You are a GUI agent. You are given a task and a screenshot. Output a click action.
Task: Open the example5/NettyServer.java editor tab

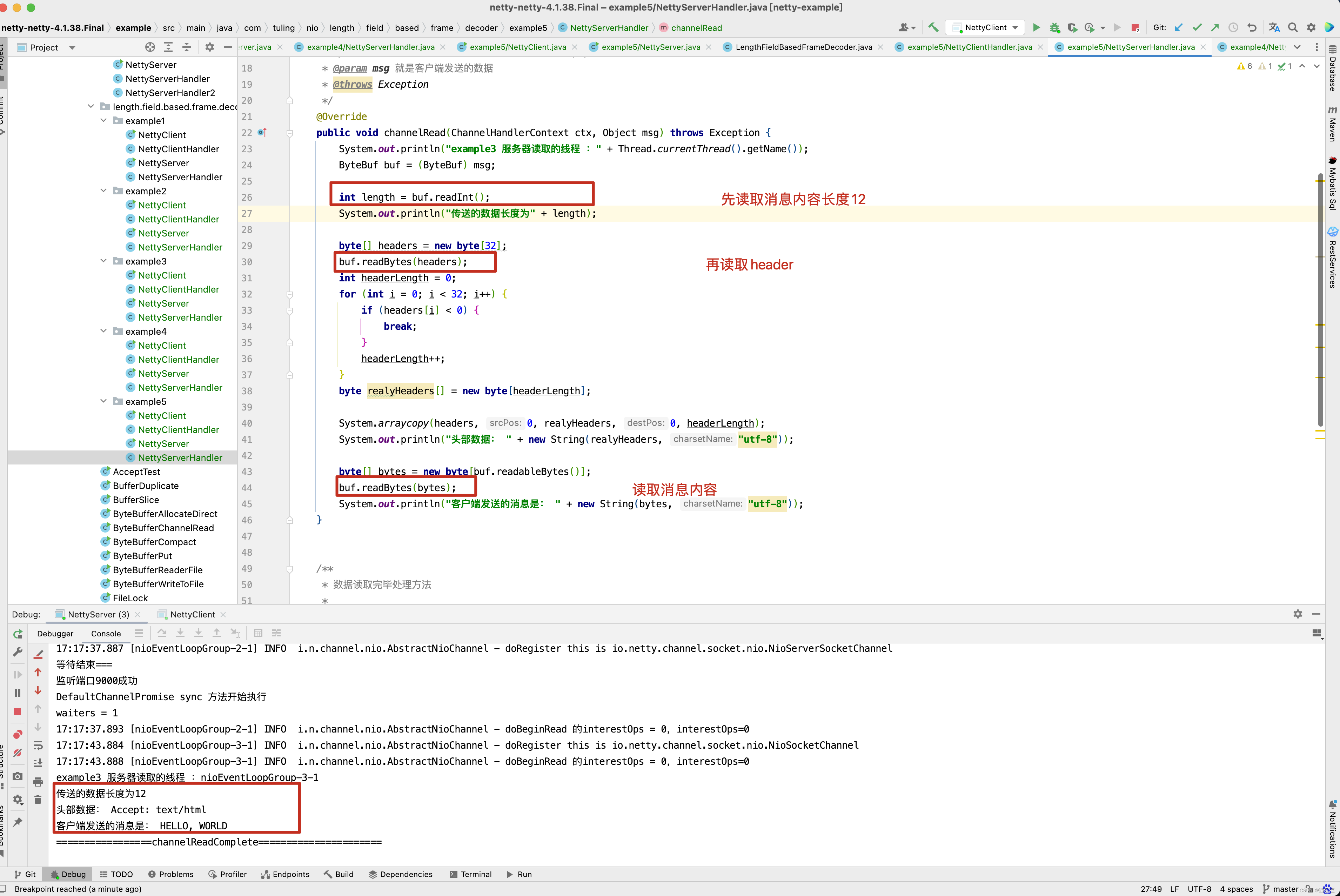click(650, 47)
